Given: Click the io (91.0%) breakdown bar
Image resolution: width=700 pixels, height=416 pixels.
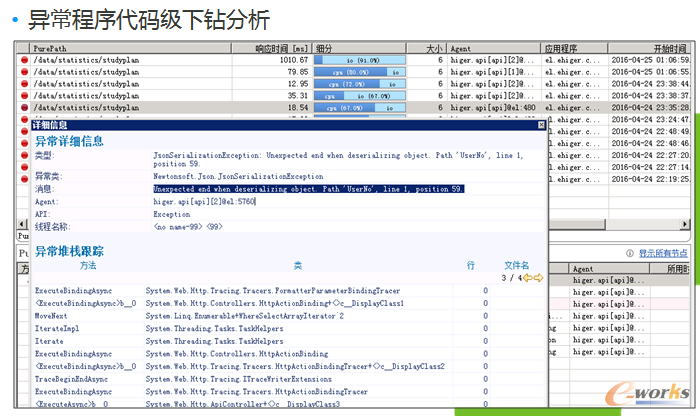Looking at the screenshot, I should [x=360, y=61].
